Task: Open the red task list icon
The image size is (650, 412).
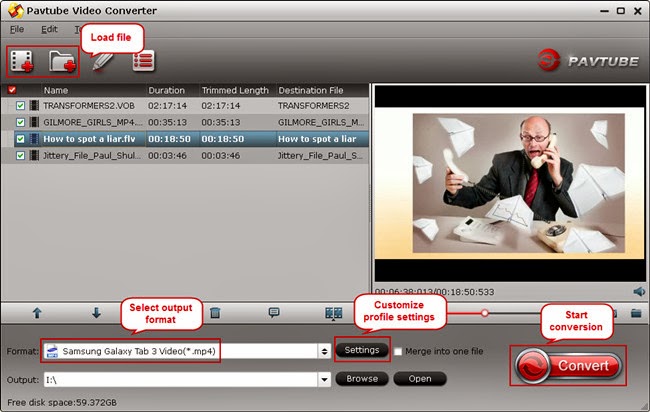Action: [143, 61]
